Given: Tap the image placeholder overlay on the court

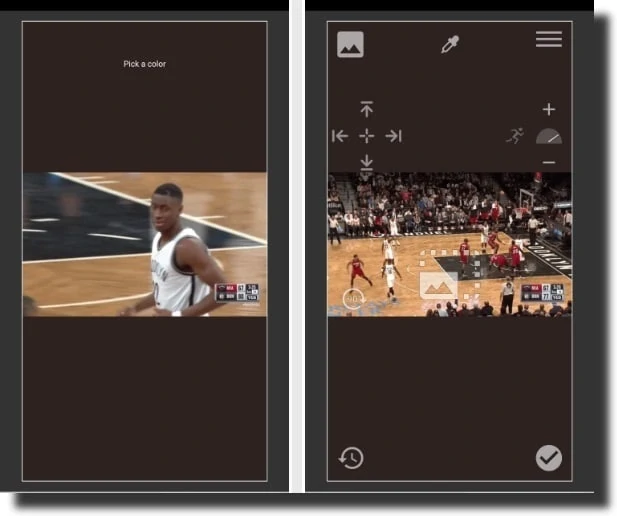Looking at the screenshot, I should [439, 285].
